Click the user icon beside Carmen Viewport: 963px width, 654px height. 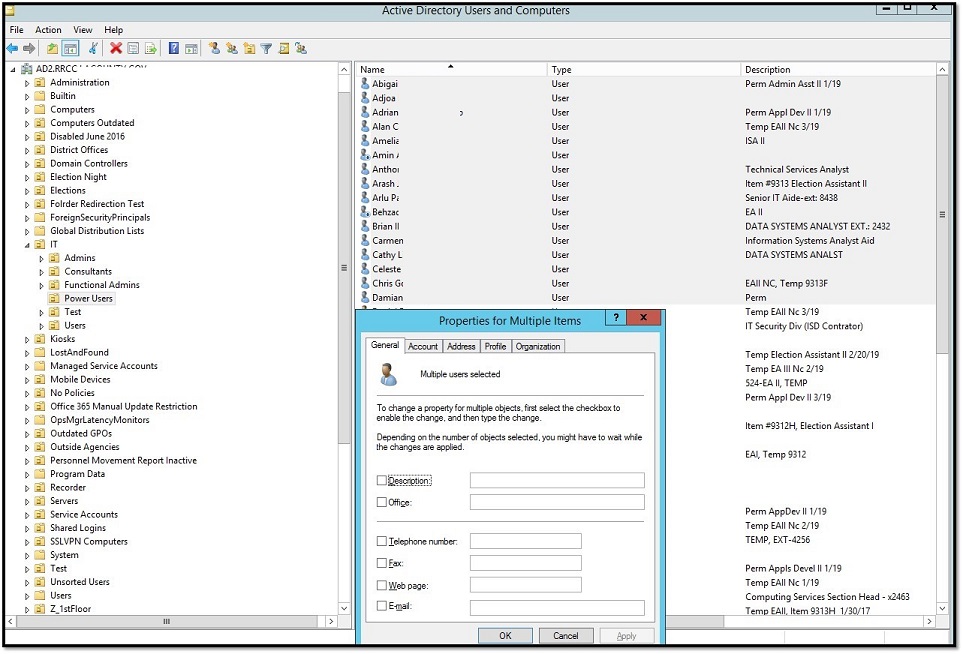point(365,240)
